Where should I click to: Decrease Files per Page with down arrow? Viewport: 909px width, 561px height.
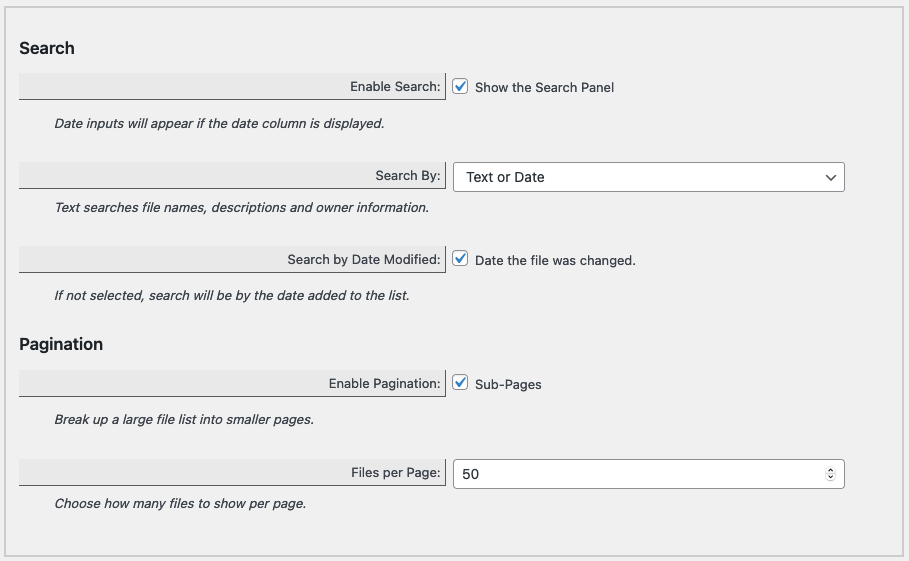(x=830, y=478)
